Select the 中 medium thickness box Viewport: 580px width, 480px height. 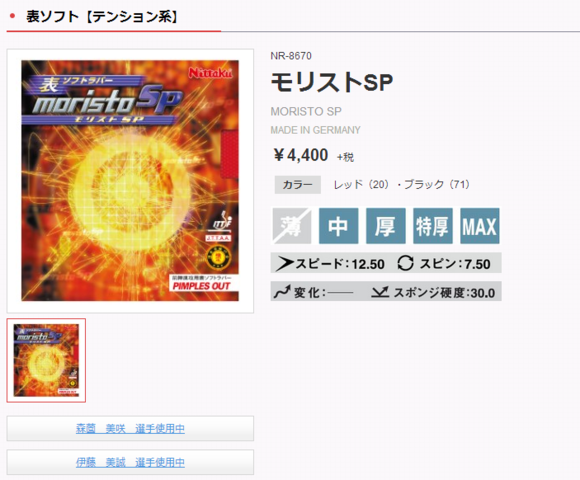point(338,226)
